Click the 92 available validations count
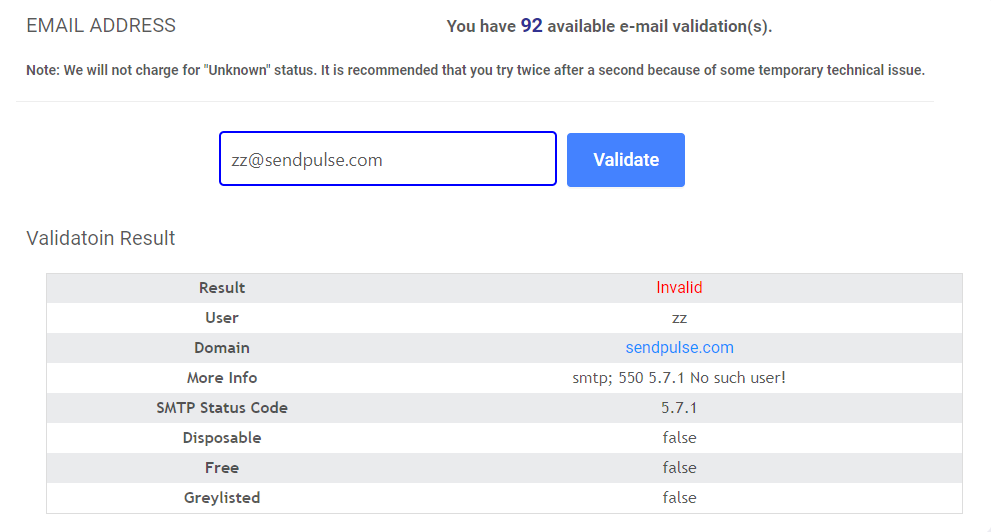 531,26
